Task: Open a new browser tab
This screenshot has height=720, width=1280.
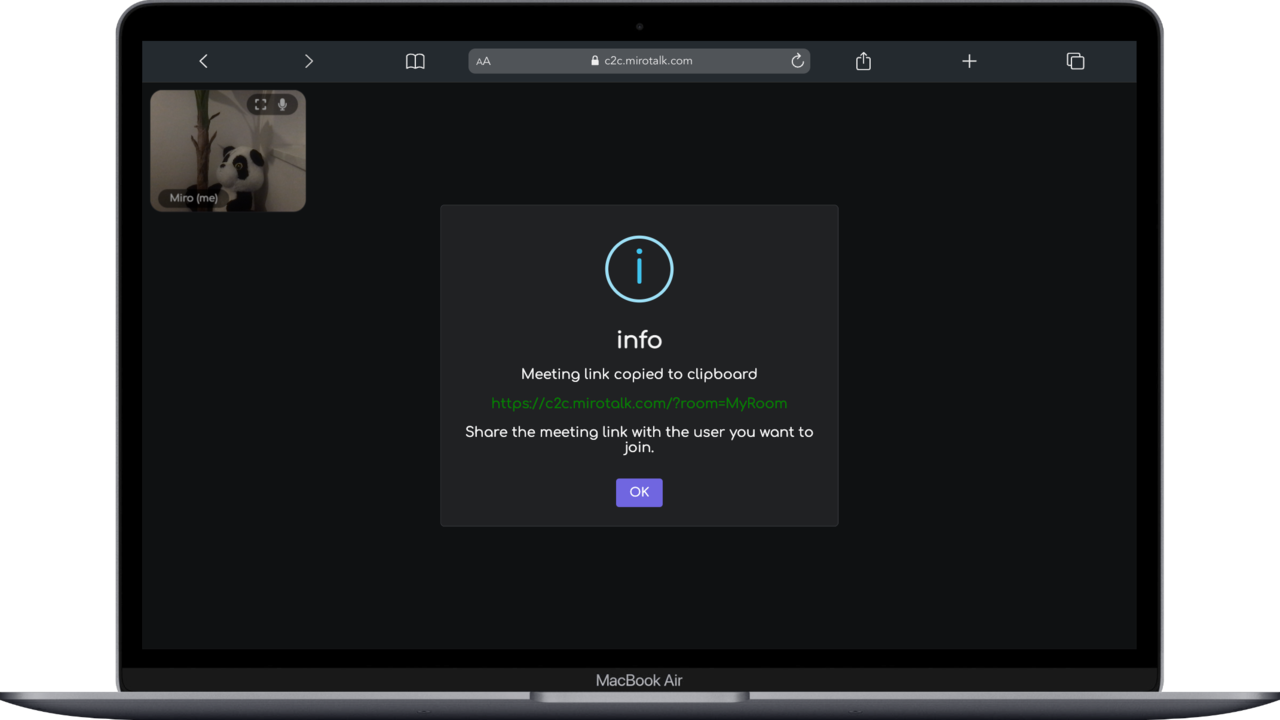Action: coord(969,61)
